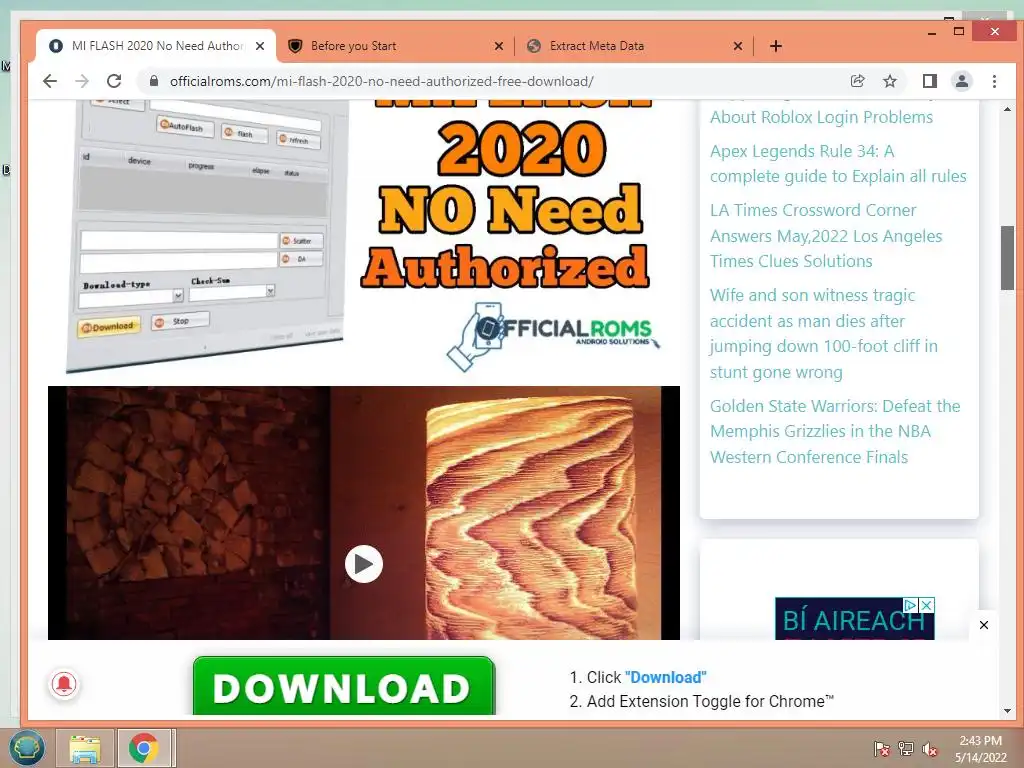1024x768 pixels.
Task: Go forward with the browser arrow
Action: pyautogui.click(x=82, y=81)
